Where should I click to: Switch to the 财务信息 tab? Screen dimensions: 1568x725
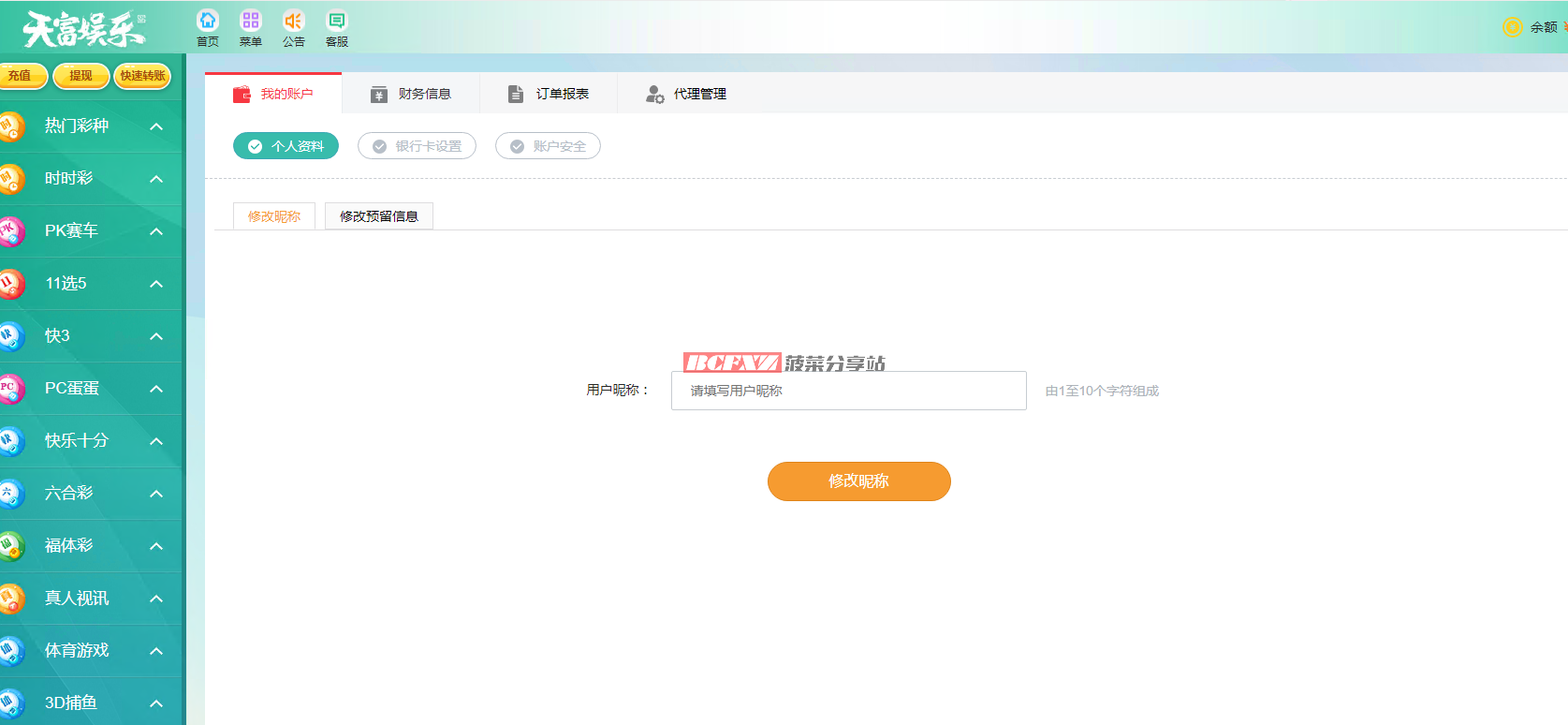point(411,94)
